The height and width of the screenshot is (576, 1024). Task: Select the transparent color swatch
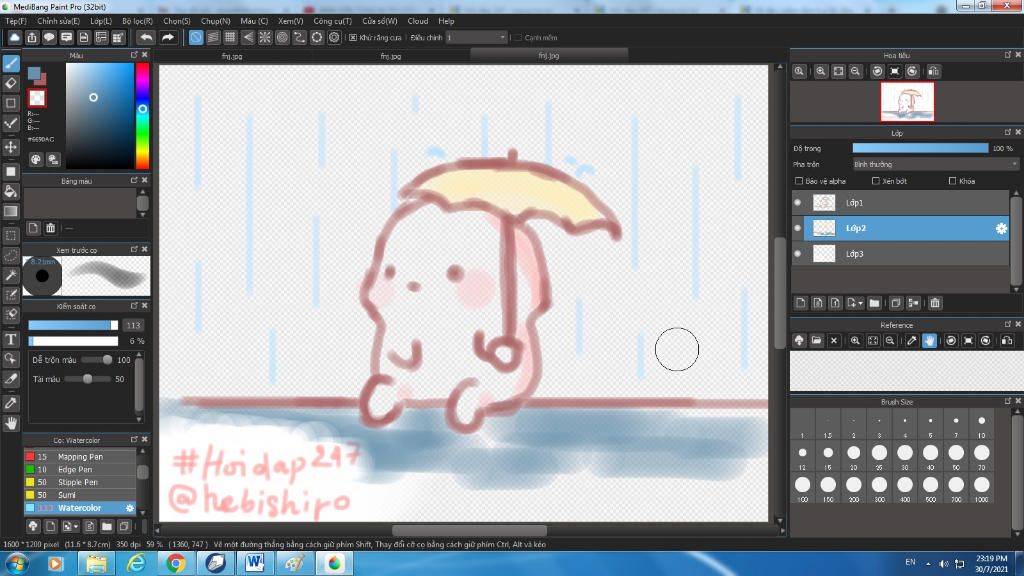click(37, 98)
